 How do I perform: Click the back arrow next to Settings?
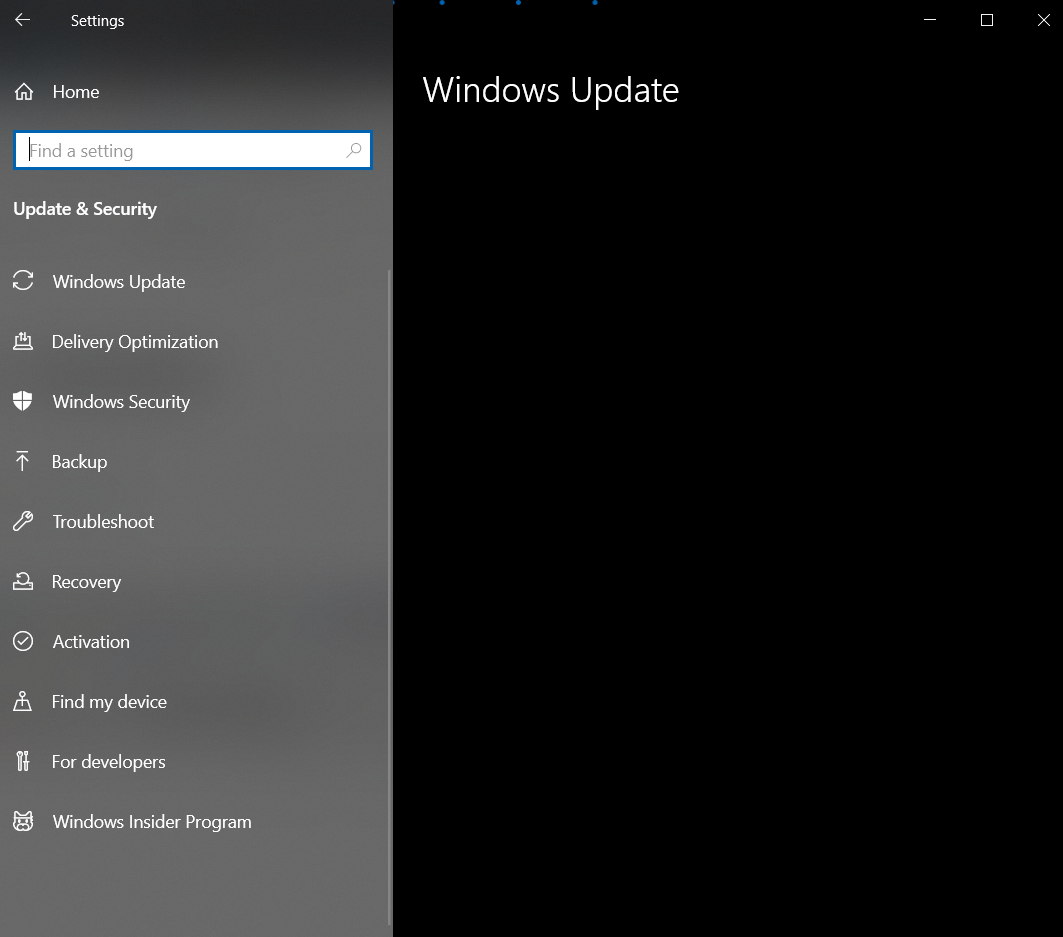(x=22, y=20)
